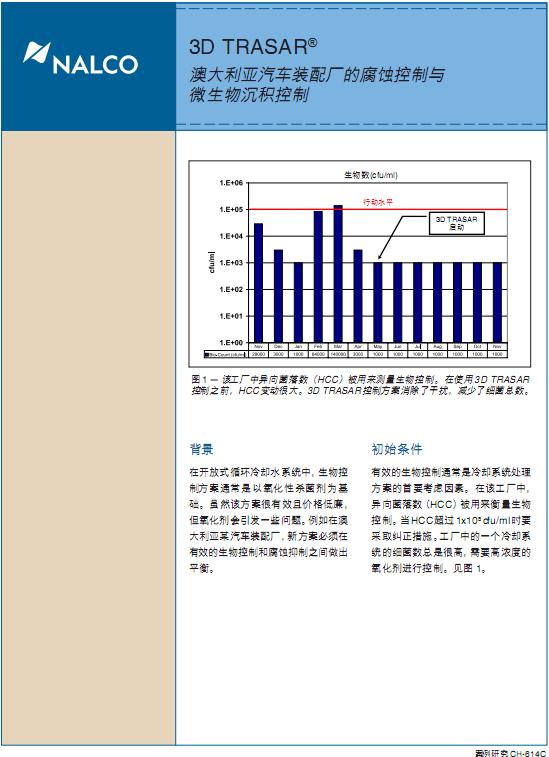The image size is (549, 757).
Task: Select the tallest bar for Mar
Action: coord(338,274)
